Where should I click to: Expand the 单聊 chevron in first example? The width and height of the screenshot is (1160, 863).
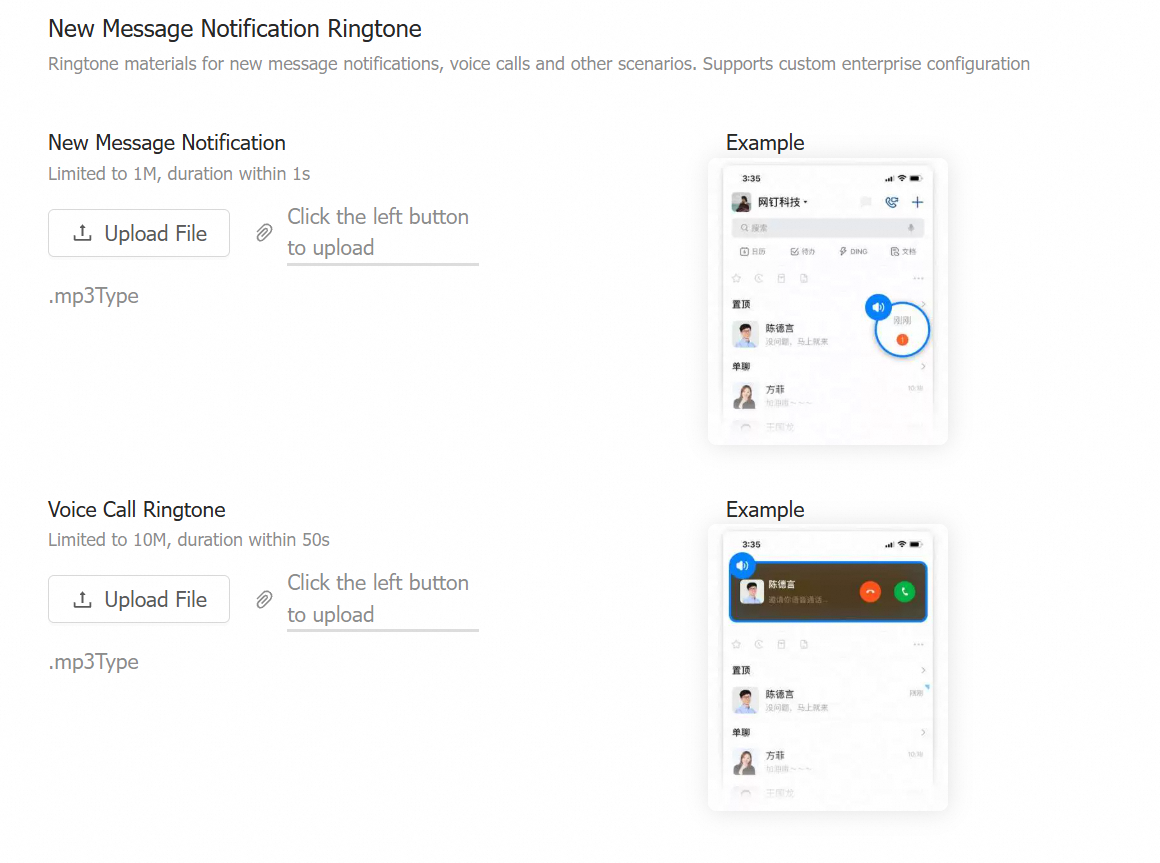click(x=923, y=366)
